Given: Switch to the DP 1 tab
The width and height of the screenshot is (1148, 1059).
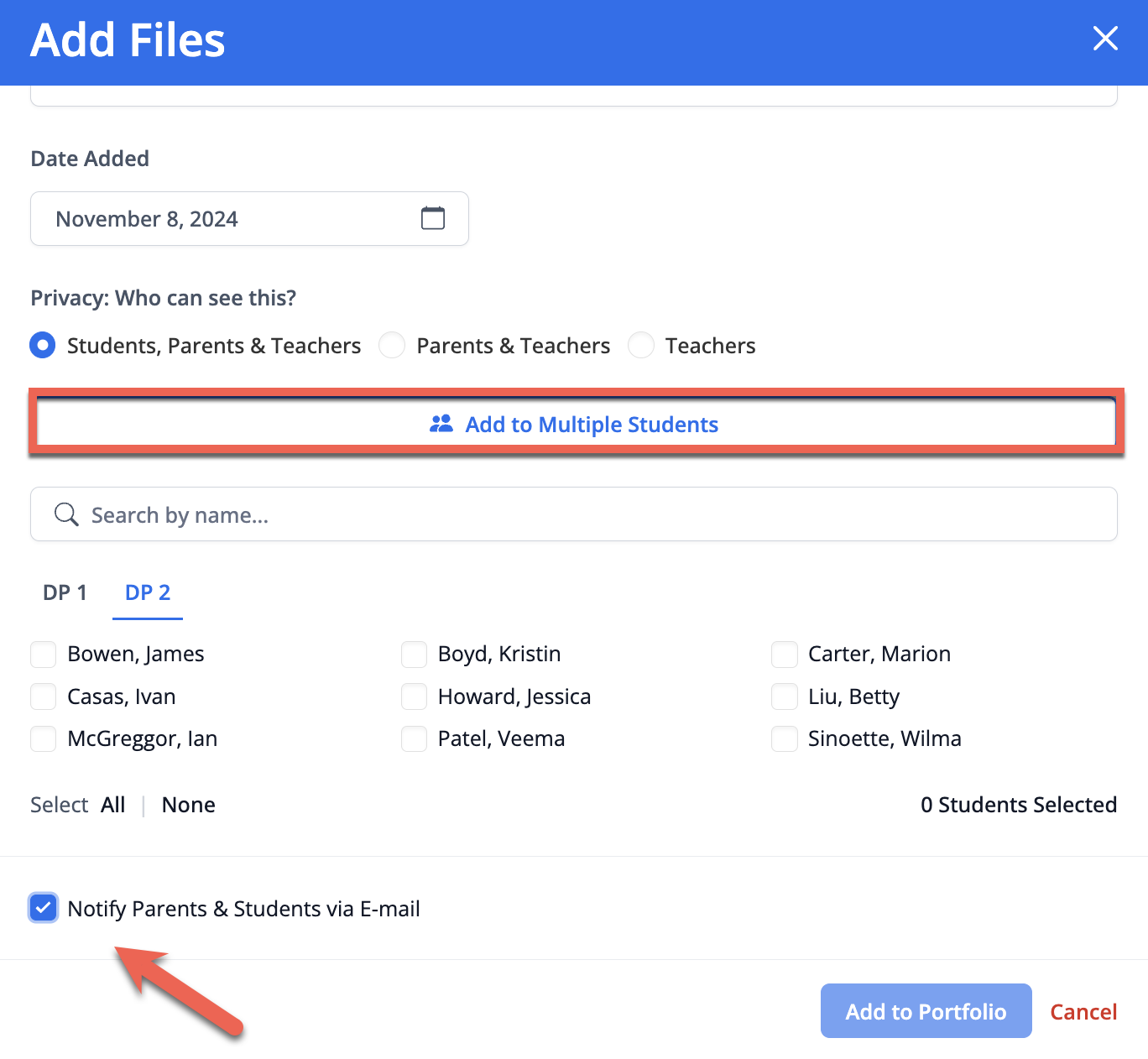Looking at the screenshot, I should pyautogui.click(x=65, y=592).
